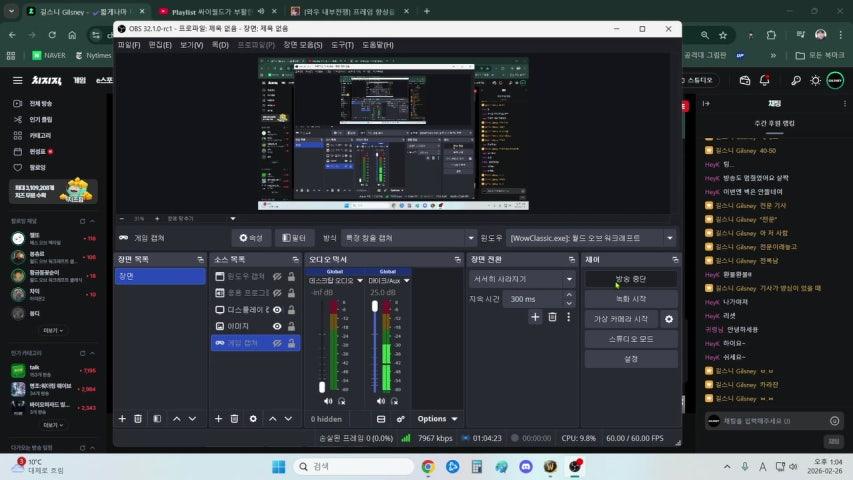Open Discord from the Windows taskbar
The image size is (853, 480).
(x=525, y=466)
